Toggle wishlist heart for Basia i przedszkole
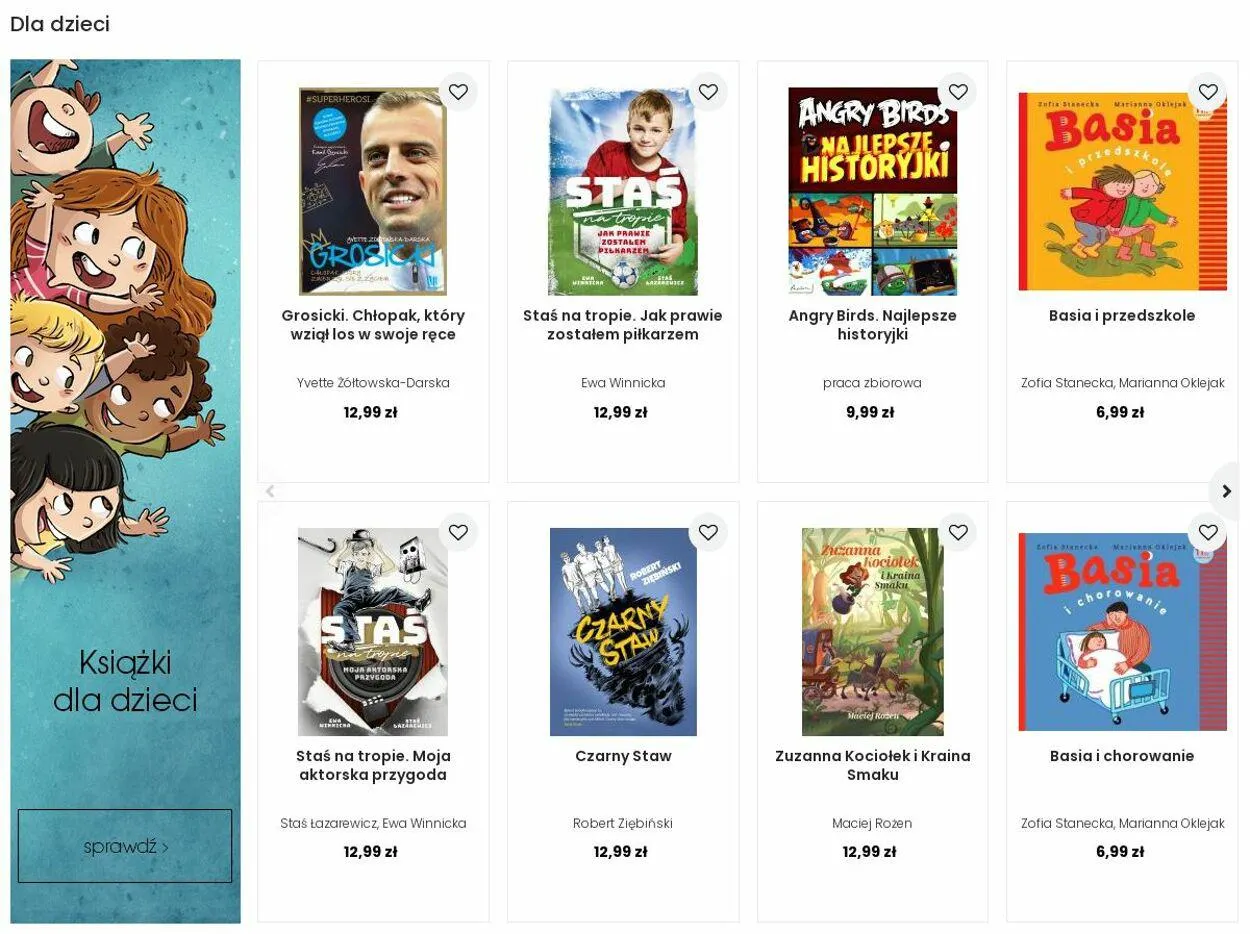 point(1208,92)
